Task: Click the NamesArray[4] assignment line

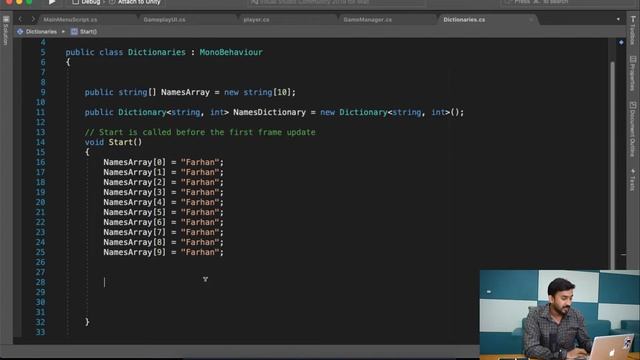Action: [x=163, y=202]
